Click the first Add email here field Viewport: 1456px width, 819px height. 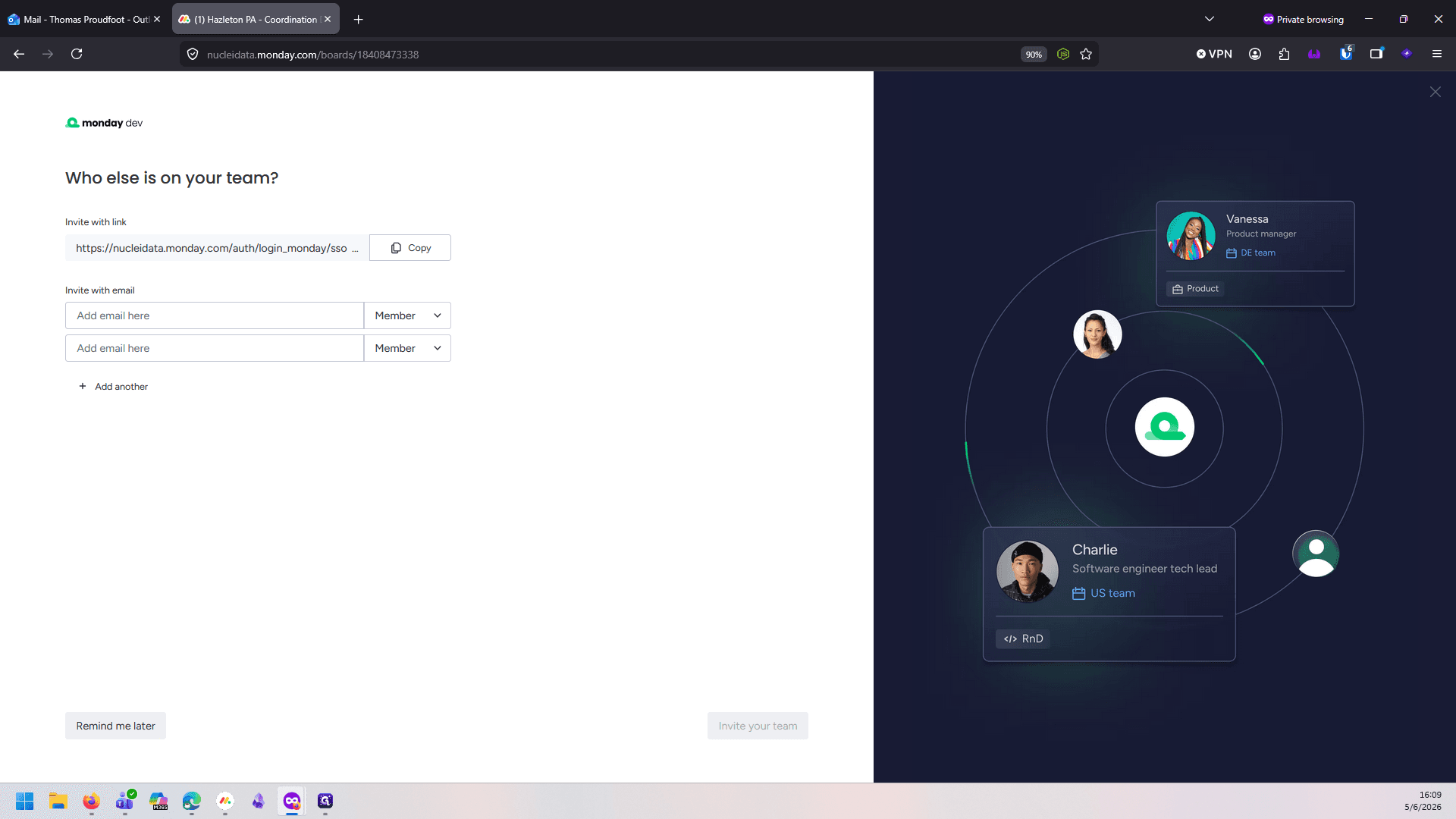215,315
